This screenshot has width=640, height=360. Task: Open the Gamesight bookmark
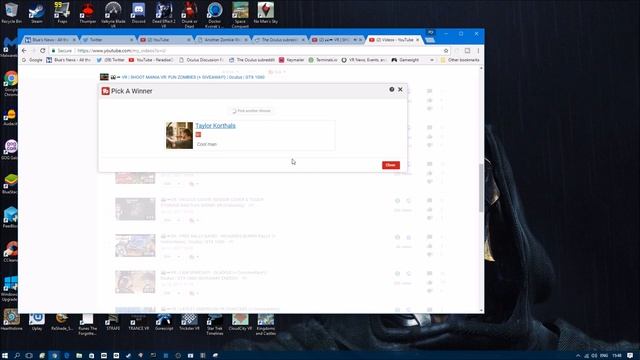tap(405, 60)
